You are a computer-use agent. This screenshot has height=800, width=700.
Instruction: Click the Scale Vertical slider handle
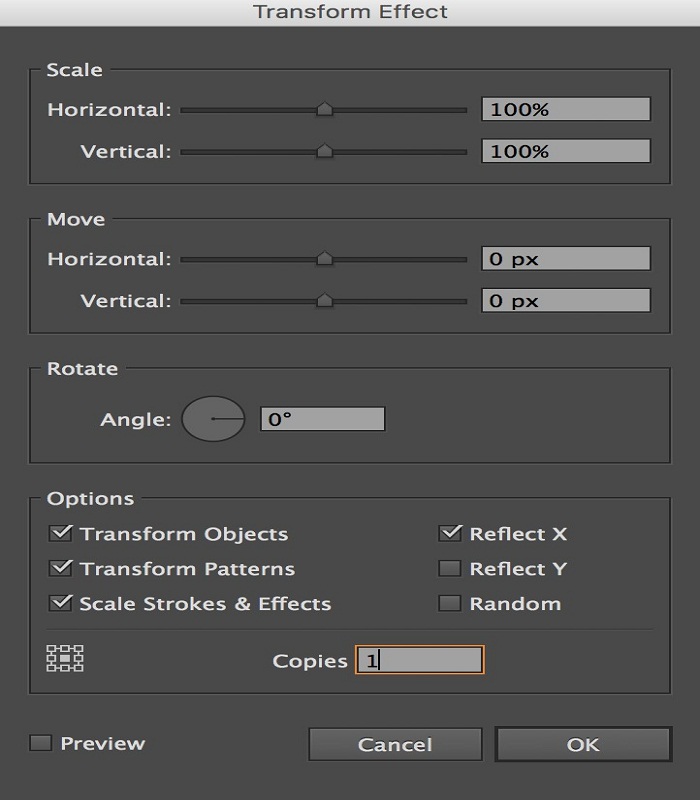click(324, 152)
